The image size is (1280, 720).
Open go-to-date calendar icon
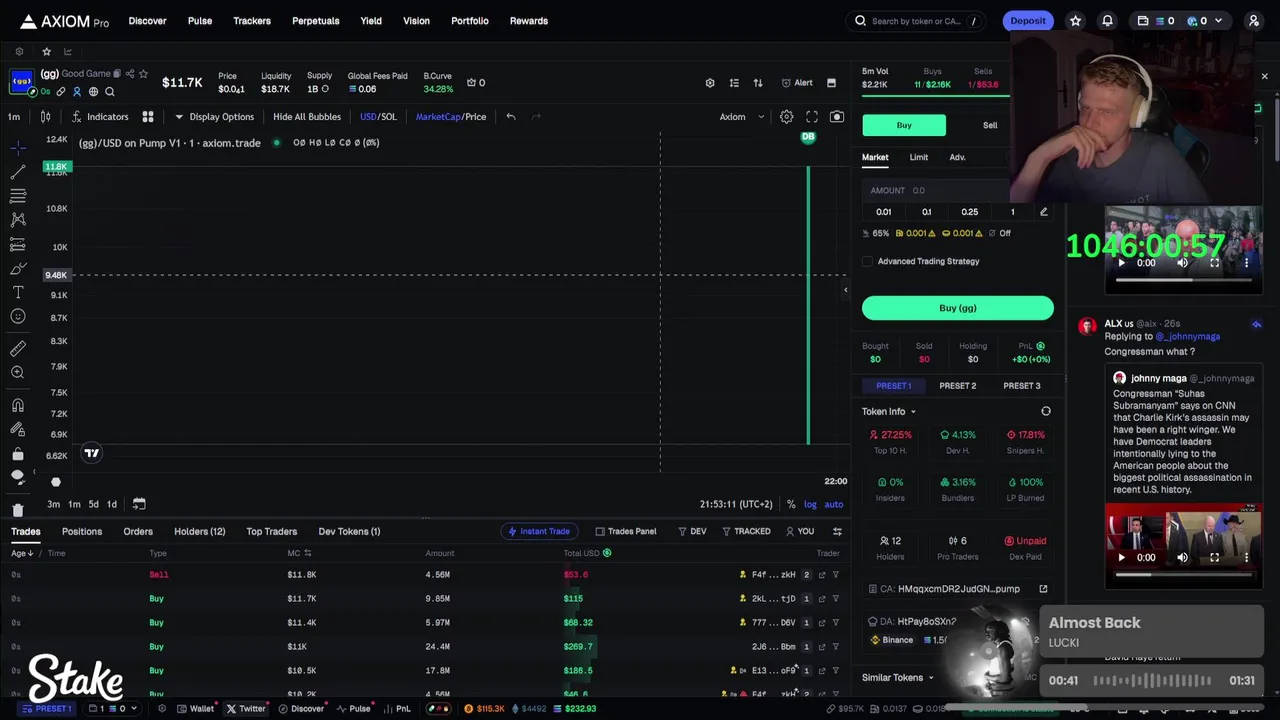(139, 504)
